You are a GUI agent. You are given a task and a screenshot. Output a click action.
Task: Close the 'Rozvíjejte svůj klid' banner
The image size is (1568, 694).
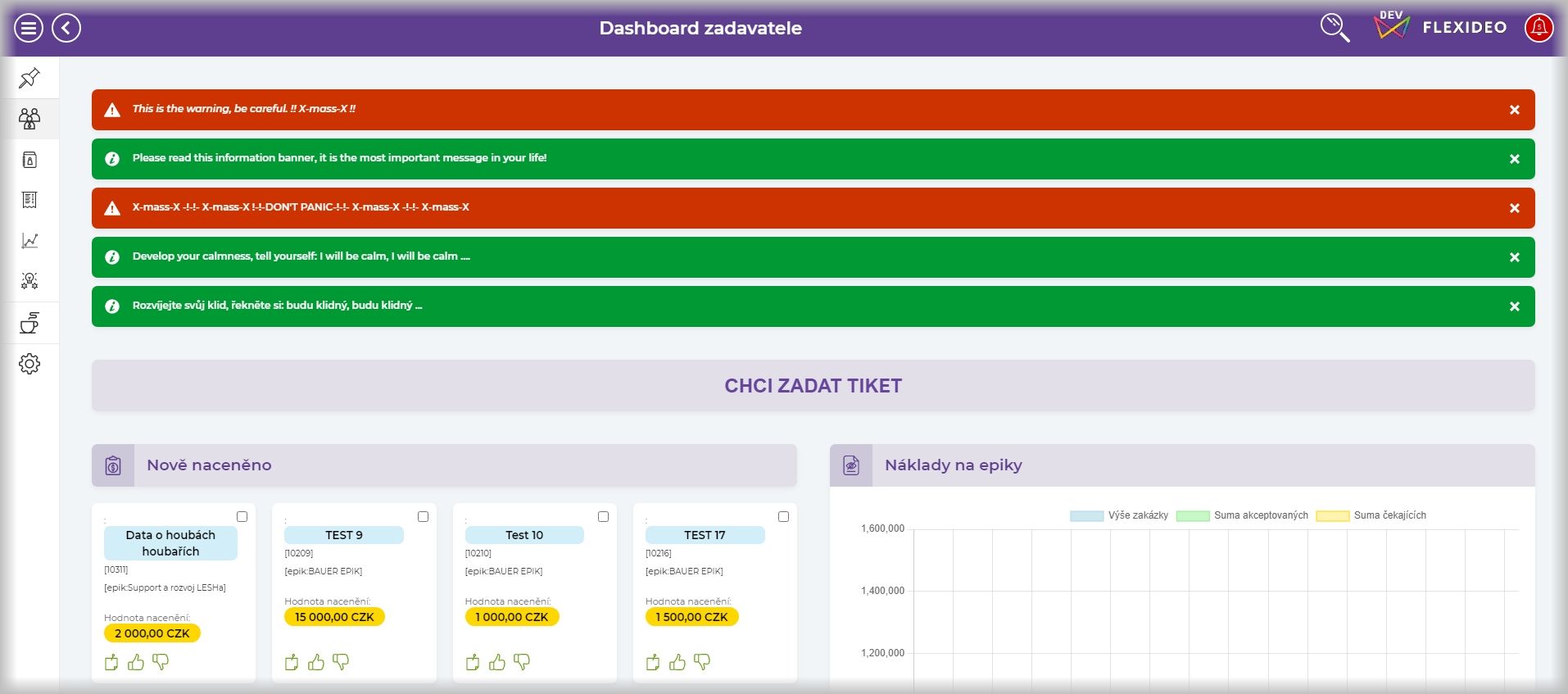pos(1514,306)
